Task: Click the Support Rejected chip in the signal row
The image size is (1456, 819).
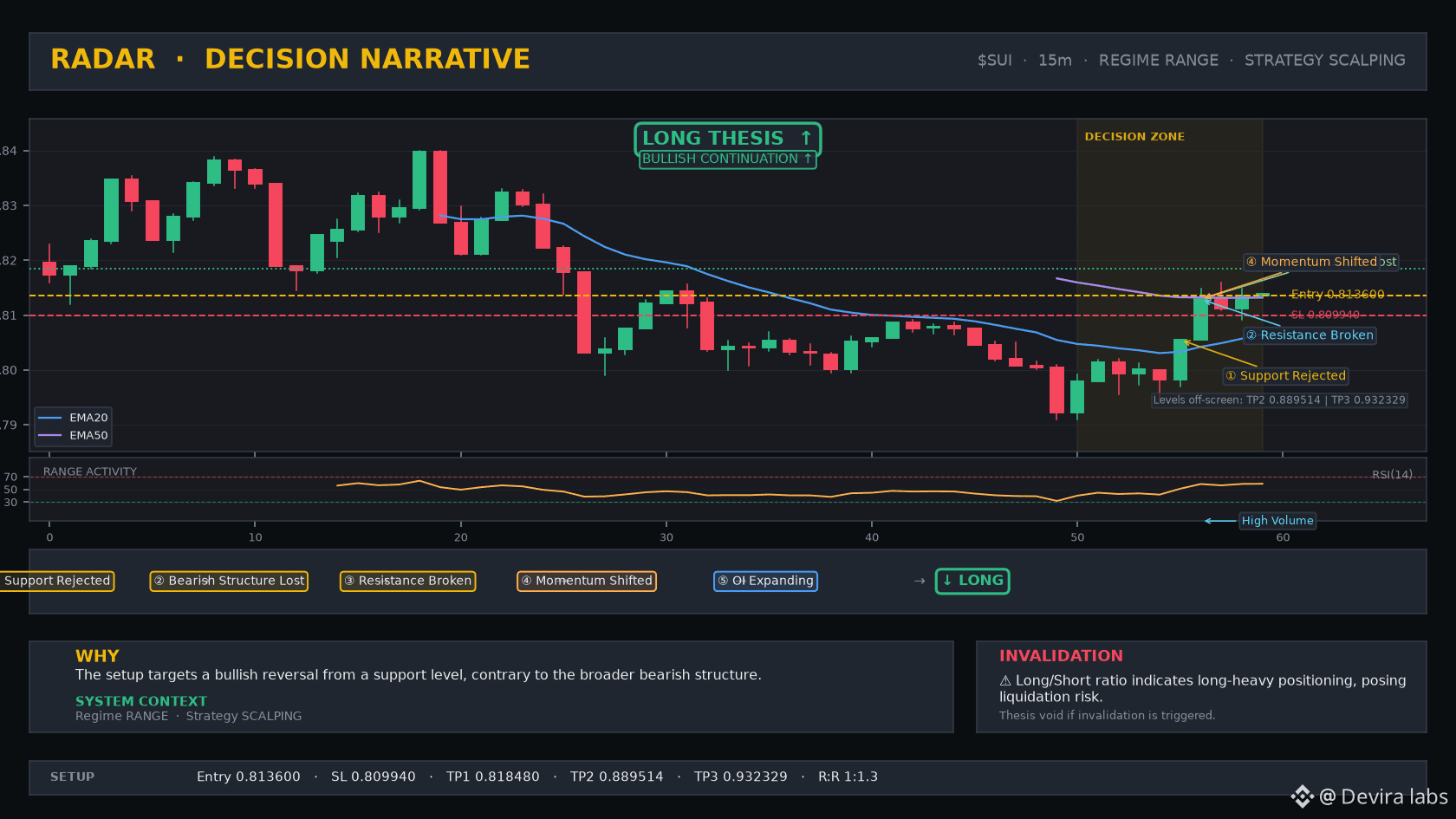Action: tap(56, 581)
